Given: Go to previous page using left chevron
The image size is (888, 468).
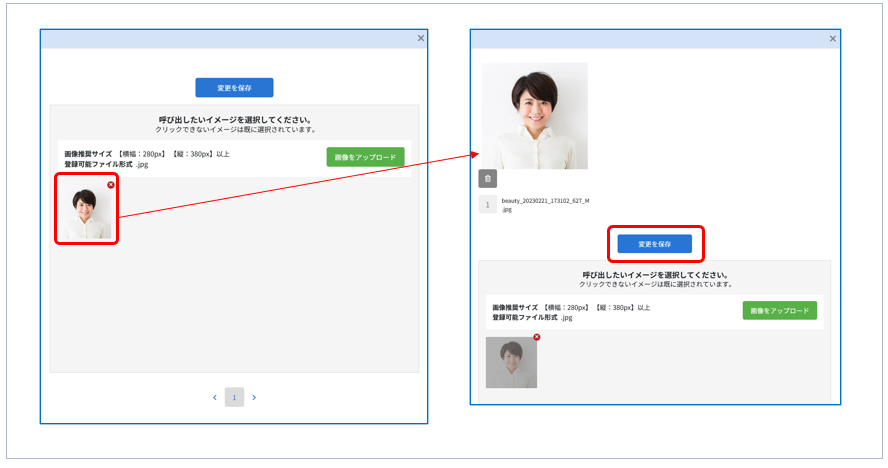Looking at the screenshot, I should point(214,397).
